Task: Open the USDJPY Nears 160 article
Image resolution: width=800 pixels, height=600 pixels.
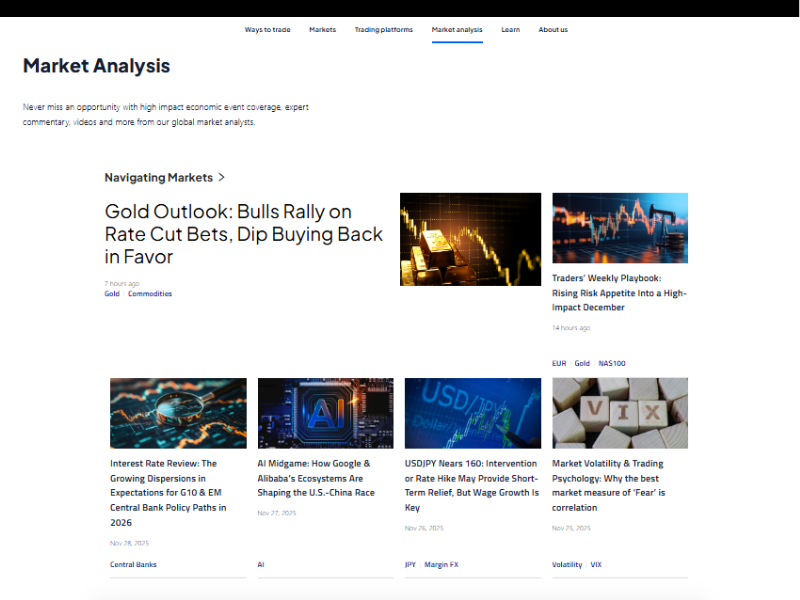Action: tap(472, 485)
